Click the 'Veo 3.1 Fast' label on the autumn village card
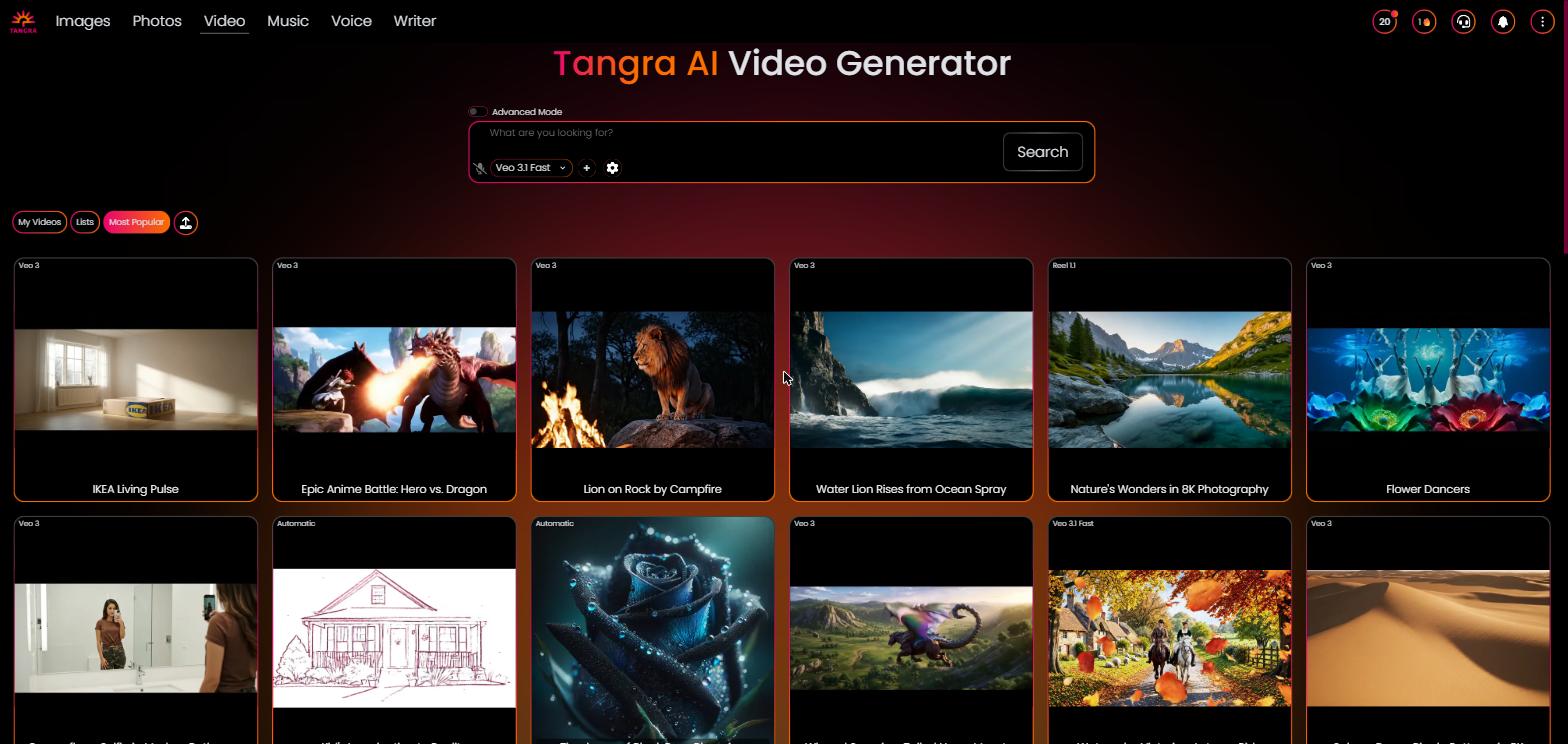This screenshot has width=1568, height=744. pos(1073,523)
